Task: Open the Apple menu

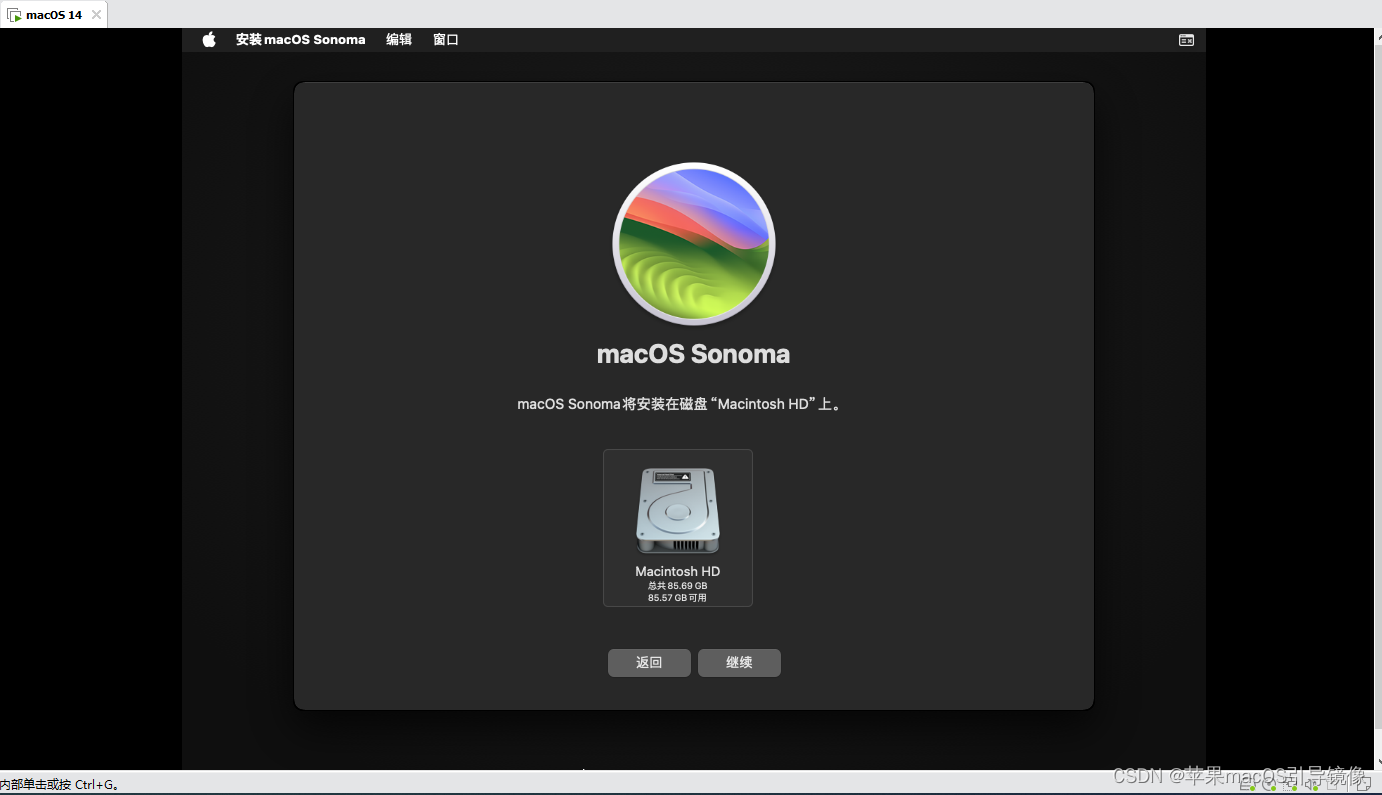Action: coord(209,40)
